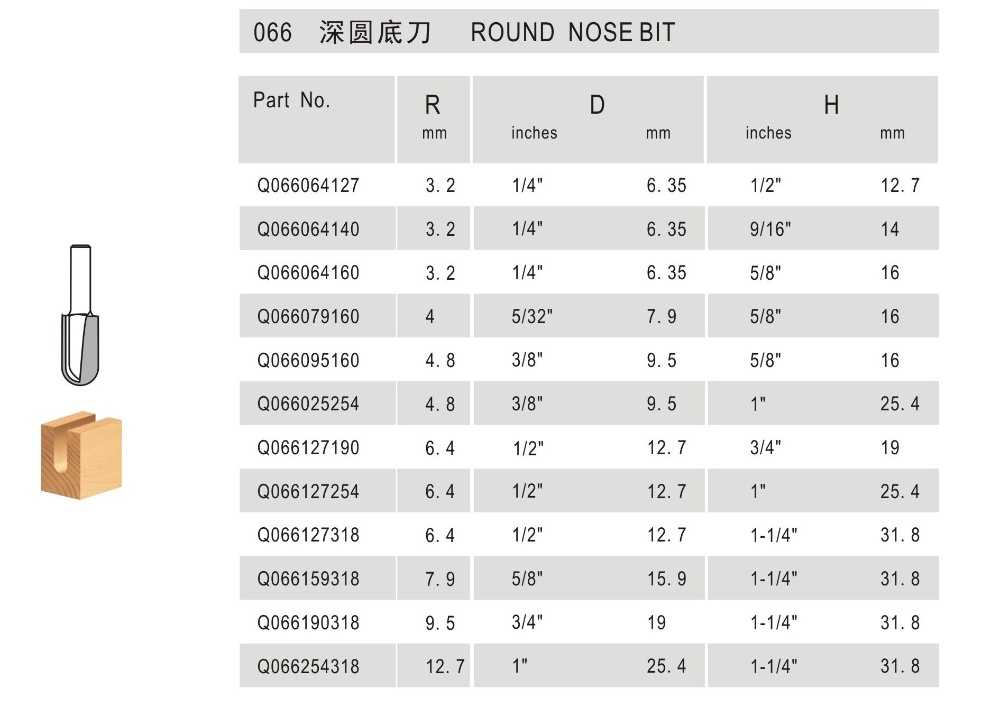The height and width of the screenshot is (716, 1000).
Task: Select the last part number Q066254318
Action: click(x=308, y=666)
